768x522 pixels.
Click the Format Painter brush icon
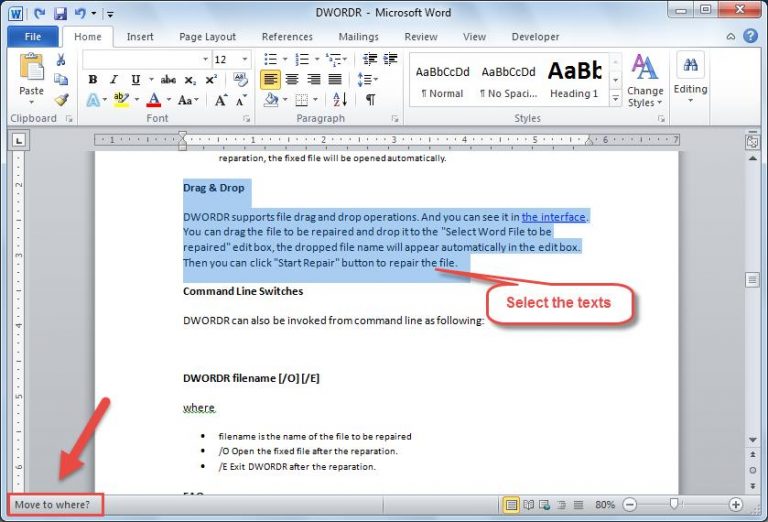(61, 100)
